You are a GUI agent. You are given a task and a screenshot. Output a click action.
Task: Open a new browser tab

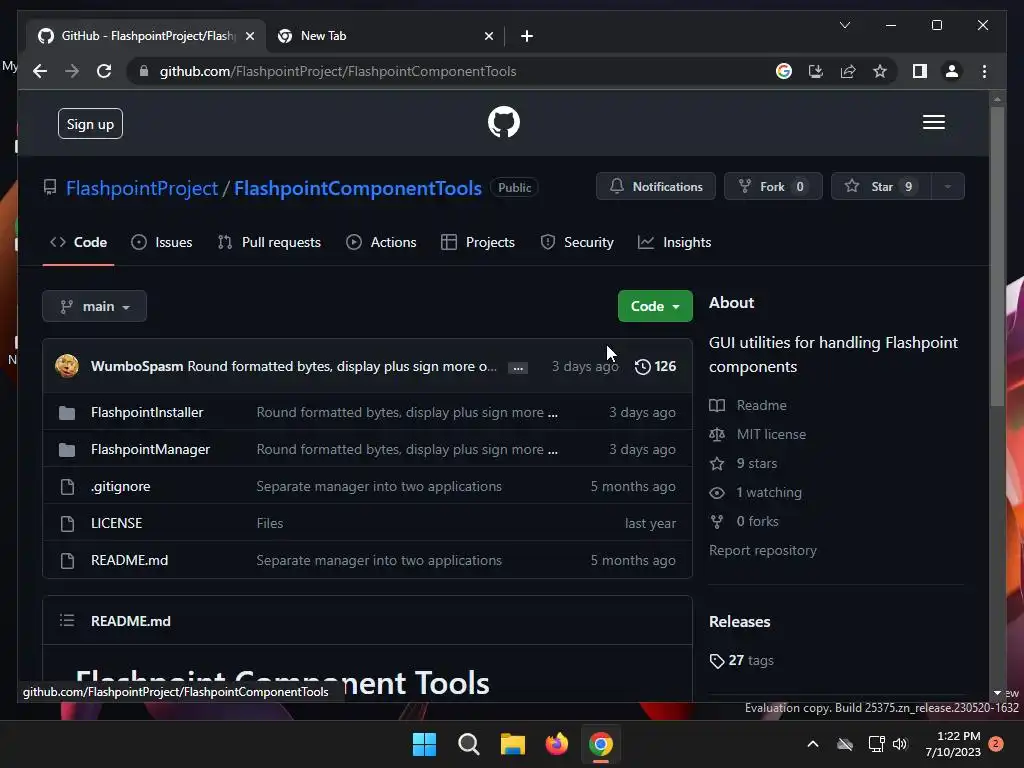click(527, 36)
